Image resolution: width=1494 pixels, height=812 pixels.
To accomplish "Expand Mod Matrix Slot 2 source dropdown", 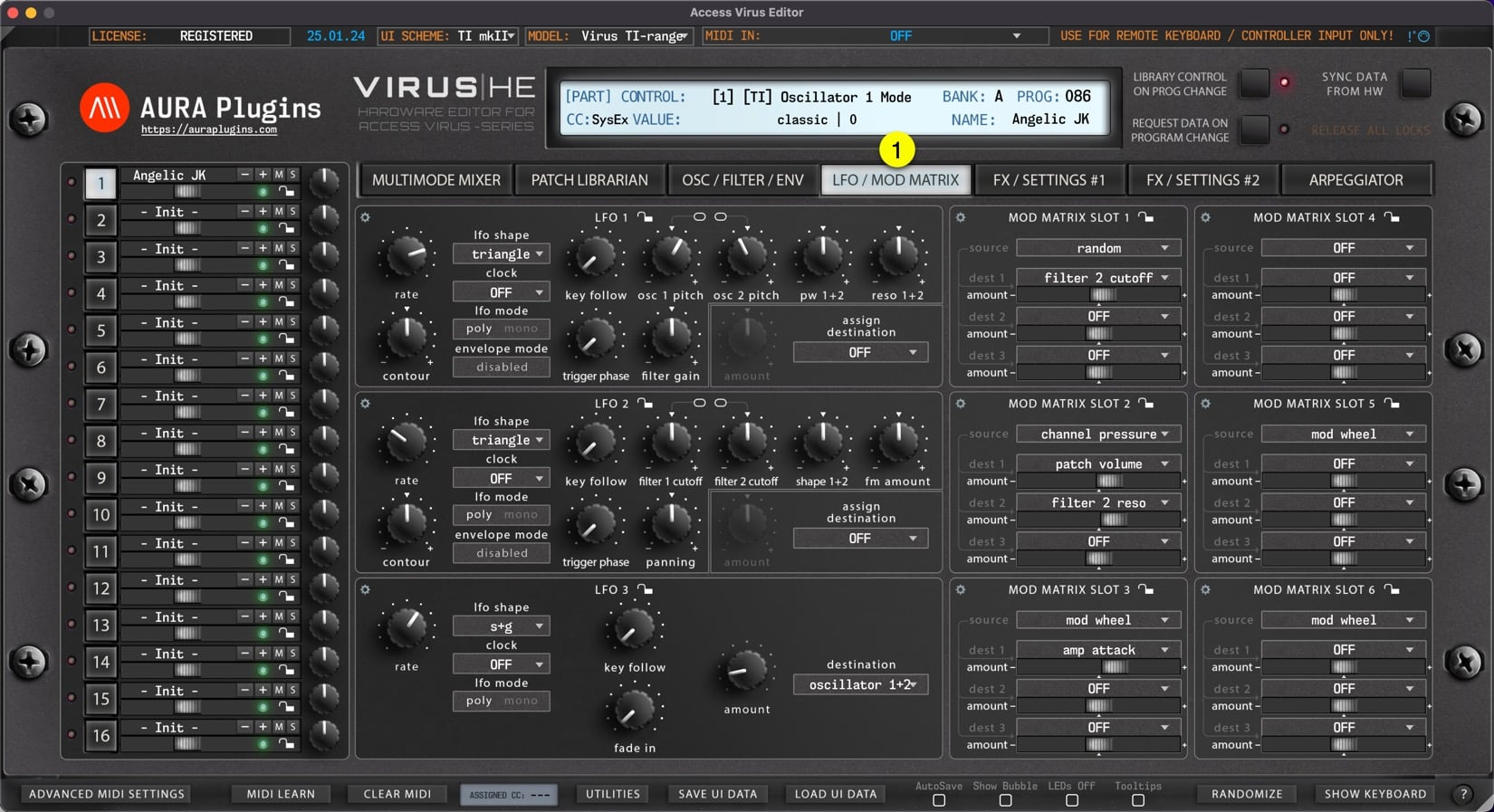I will 1098,435.
